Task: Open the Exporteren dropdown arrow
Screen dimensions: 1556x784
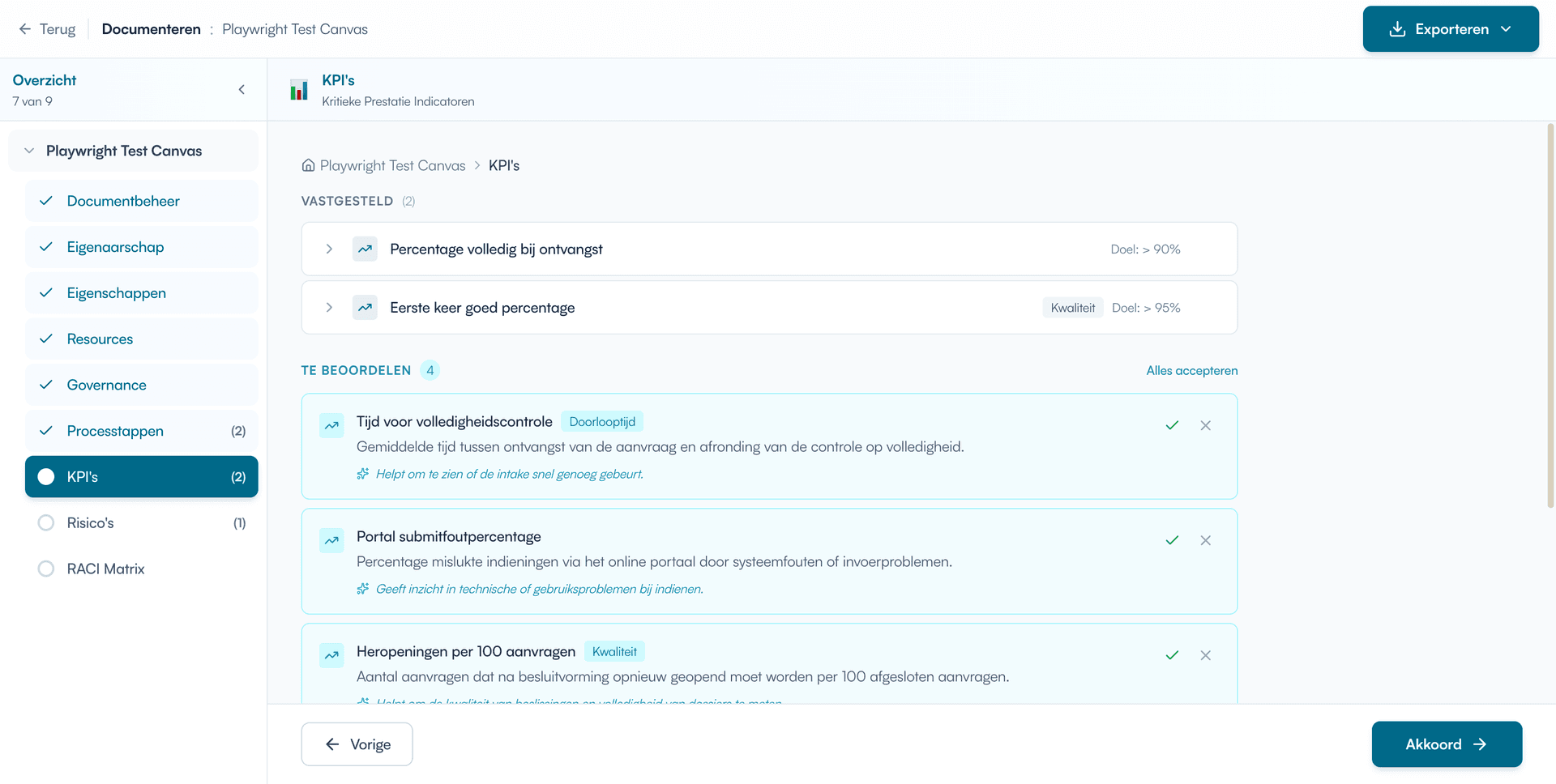Action: (1507, 28)
